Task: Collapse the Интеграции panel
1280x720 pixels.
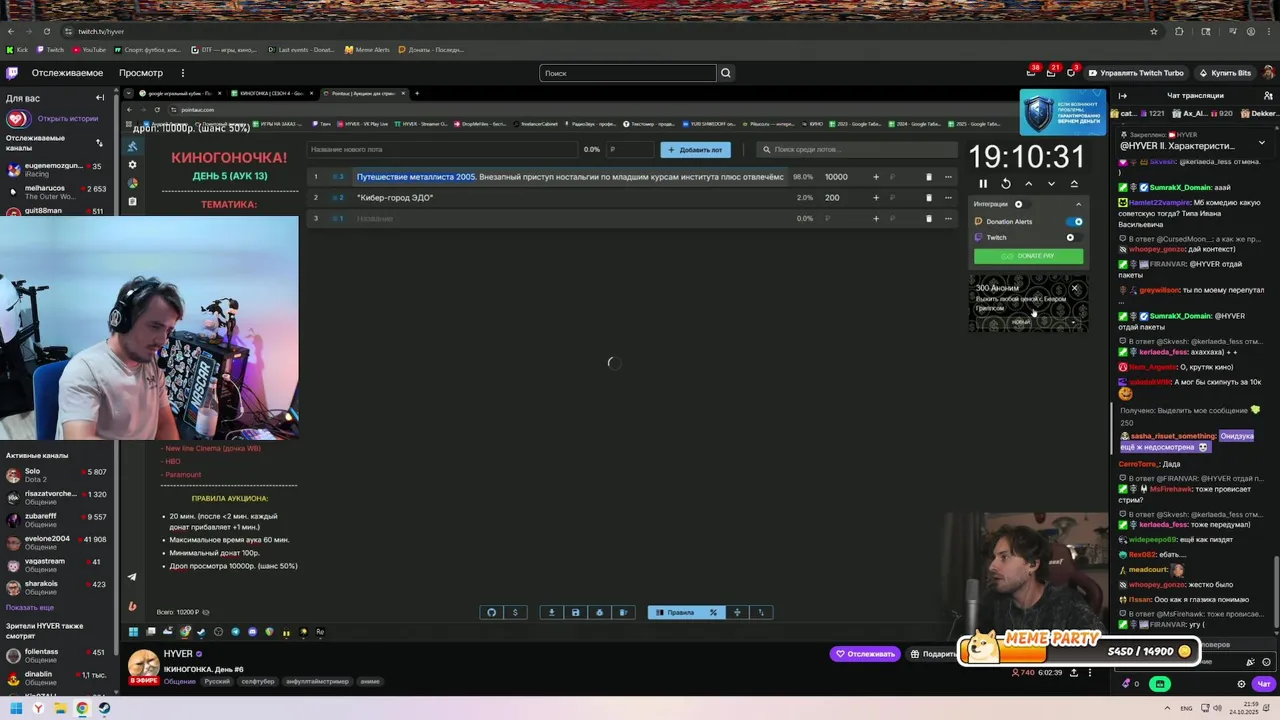Action: click(x=1078, y=204)
